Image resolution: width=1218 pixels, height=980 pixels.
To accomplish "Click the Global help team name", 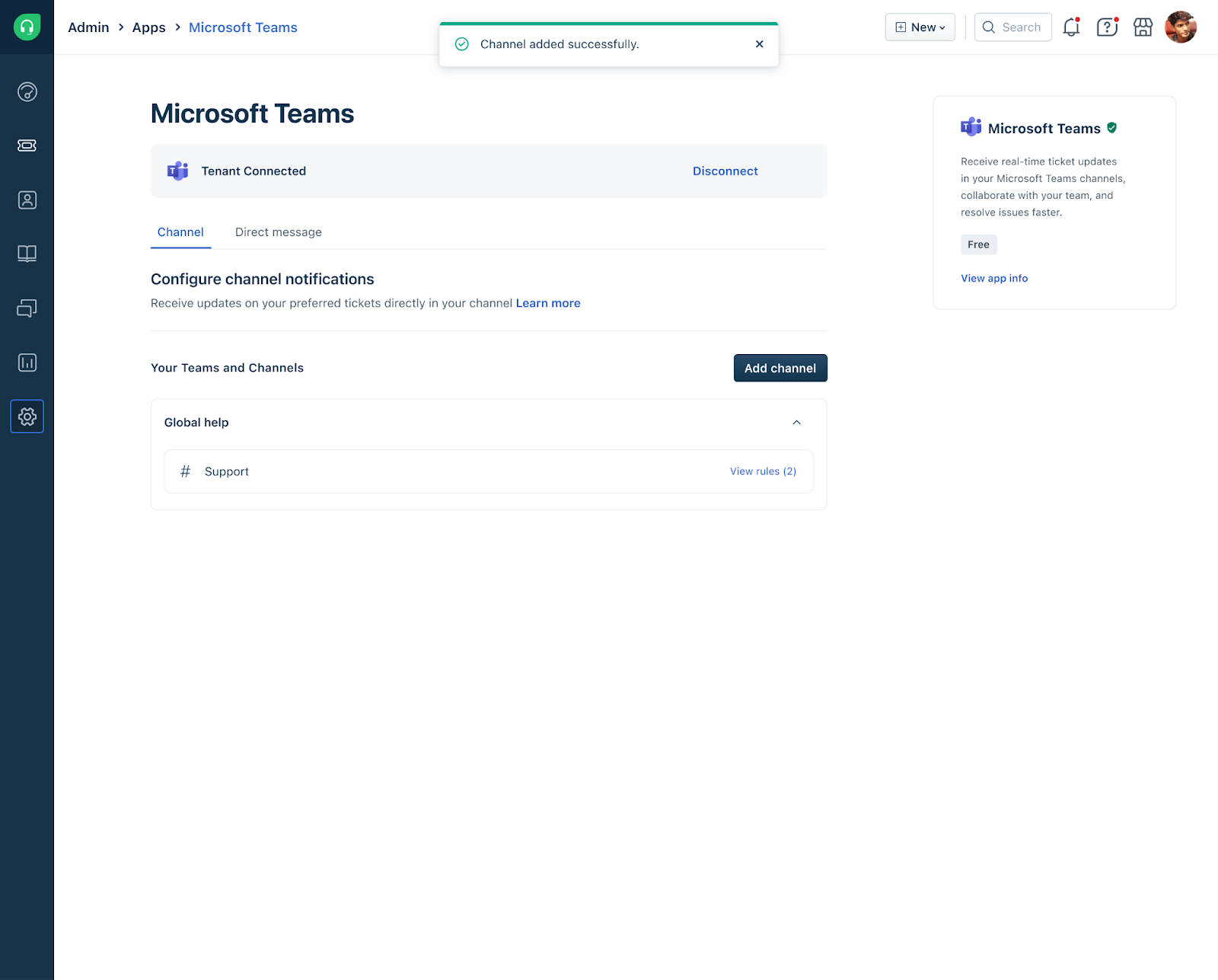I will [x=196, y=423].
